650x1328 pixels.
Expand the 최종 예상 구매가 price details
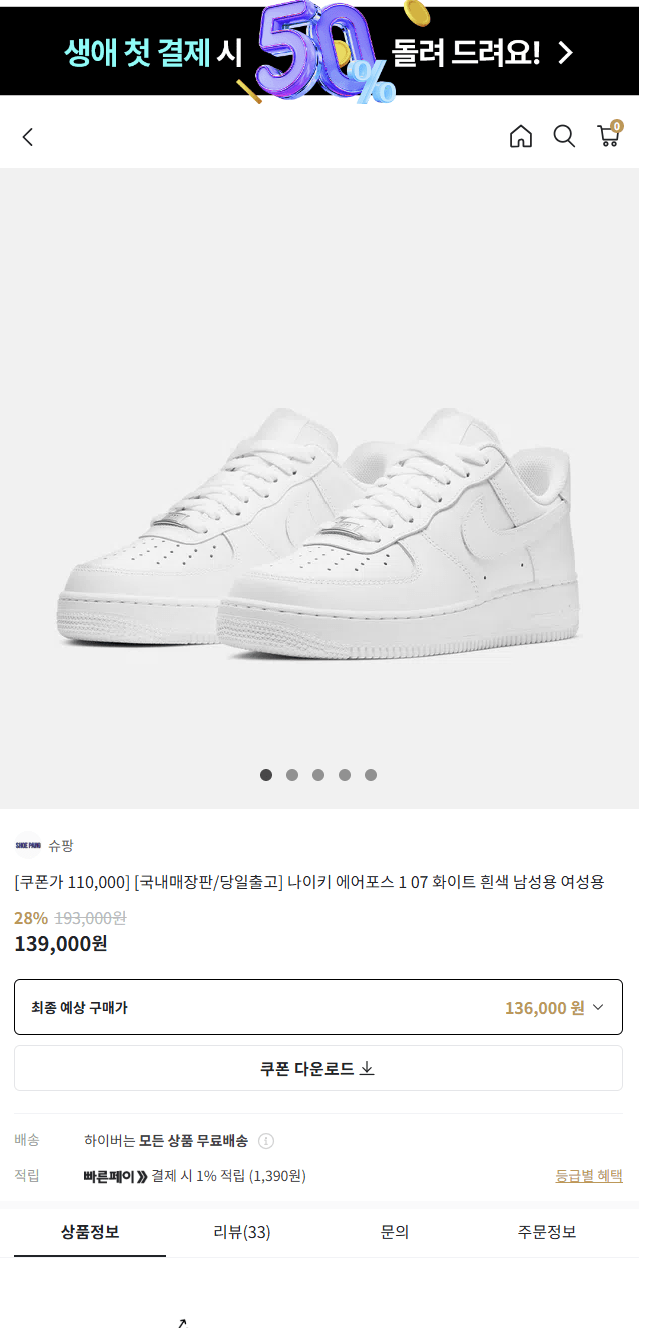click(x=598, y=1007)
